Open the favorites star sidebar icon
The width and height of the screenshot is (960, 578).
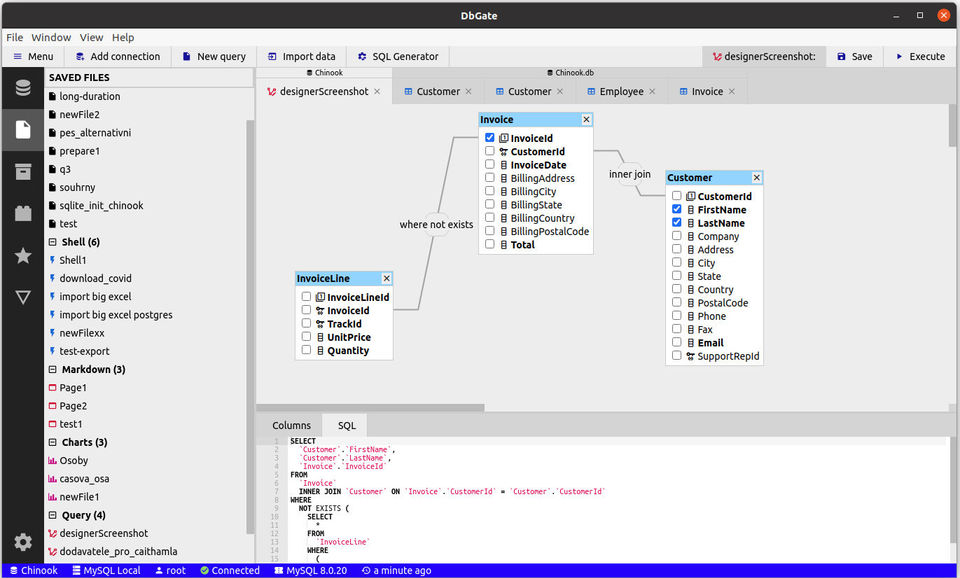click(x=22, y=256)
